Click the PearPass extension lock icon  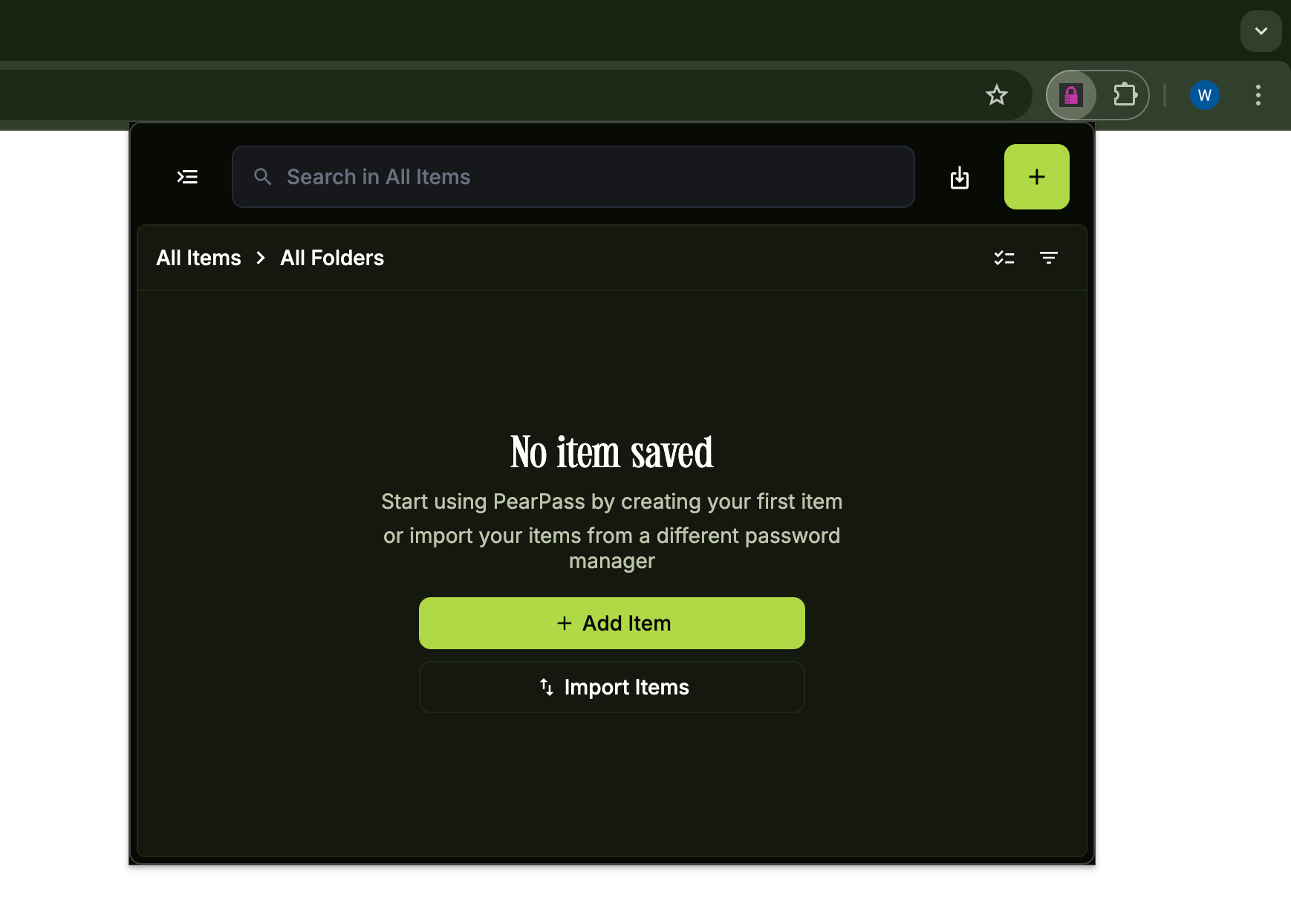1071,95
